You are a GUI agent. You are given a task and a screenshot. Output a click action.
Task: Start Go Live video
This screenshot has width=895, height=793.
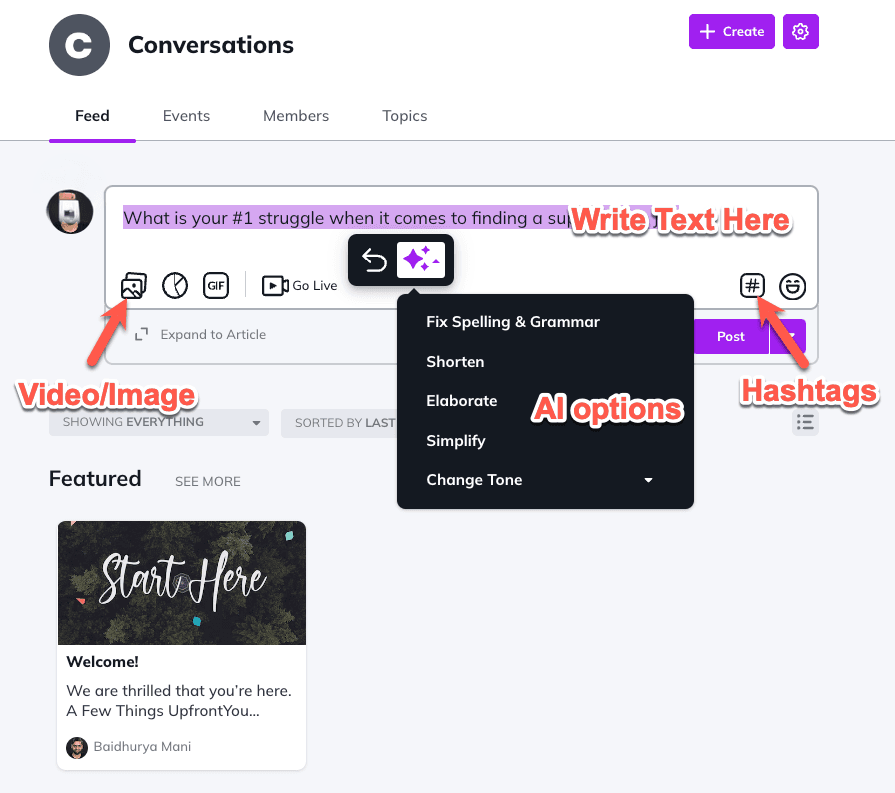[299, 285]
